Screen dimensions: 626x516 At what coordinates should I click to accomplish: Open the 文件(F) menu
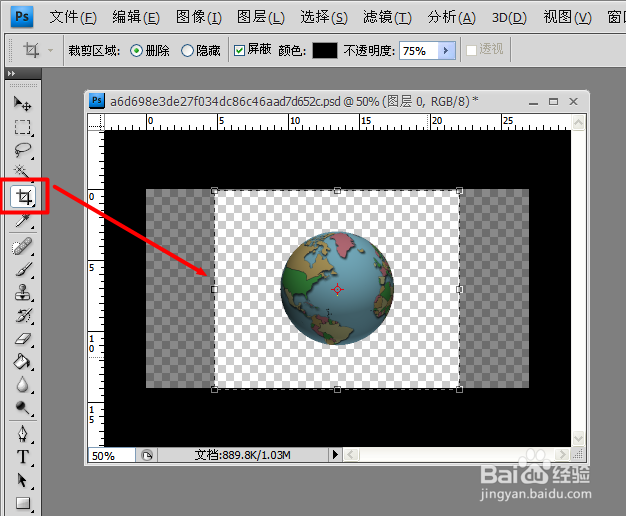pyautogui.click(x=73, y=17)
